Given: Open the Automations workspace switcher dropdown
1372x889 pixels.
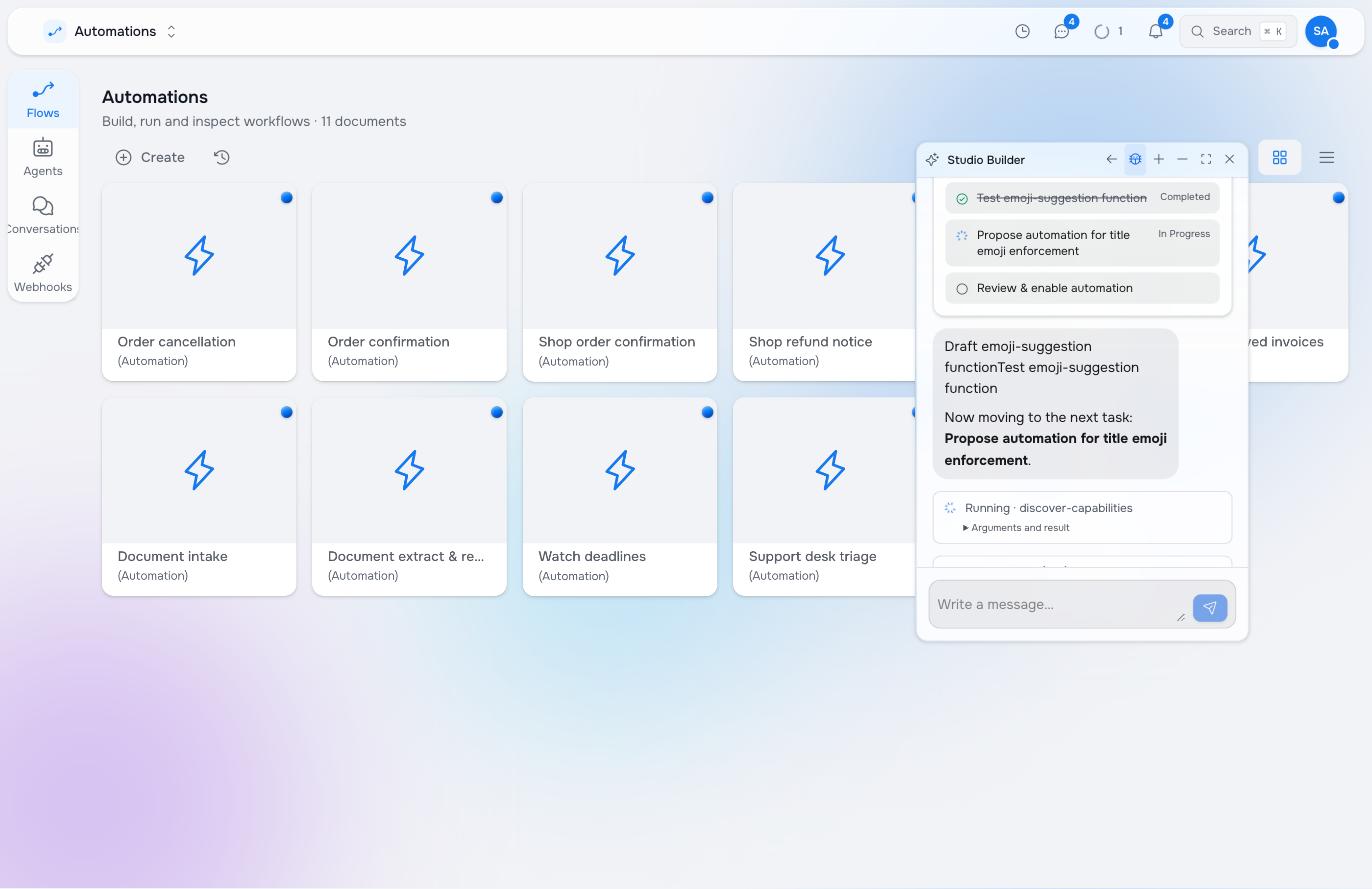Looking at the screenshot, I should (112, 31).
